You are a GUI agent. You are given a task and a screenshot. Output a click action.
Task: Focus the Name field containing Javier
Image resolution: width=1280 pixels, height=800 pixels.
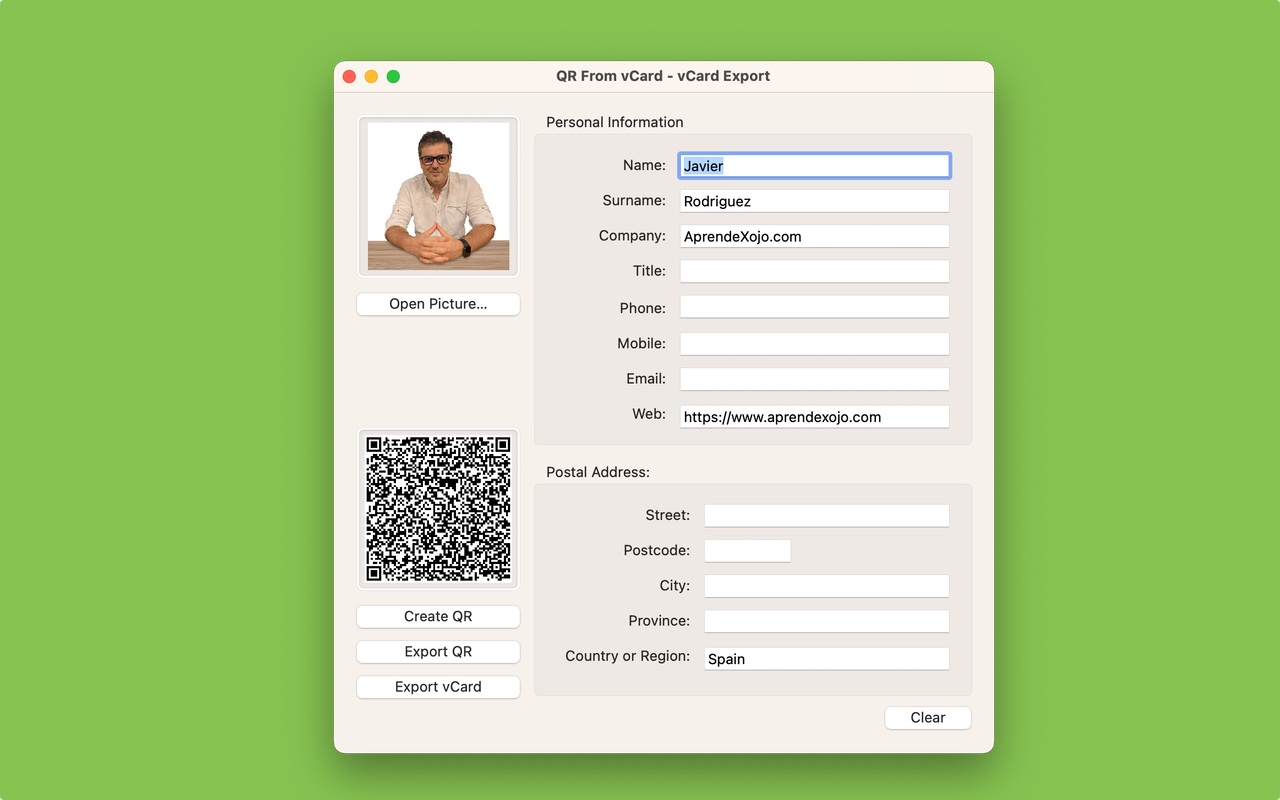coord(814,166)
